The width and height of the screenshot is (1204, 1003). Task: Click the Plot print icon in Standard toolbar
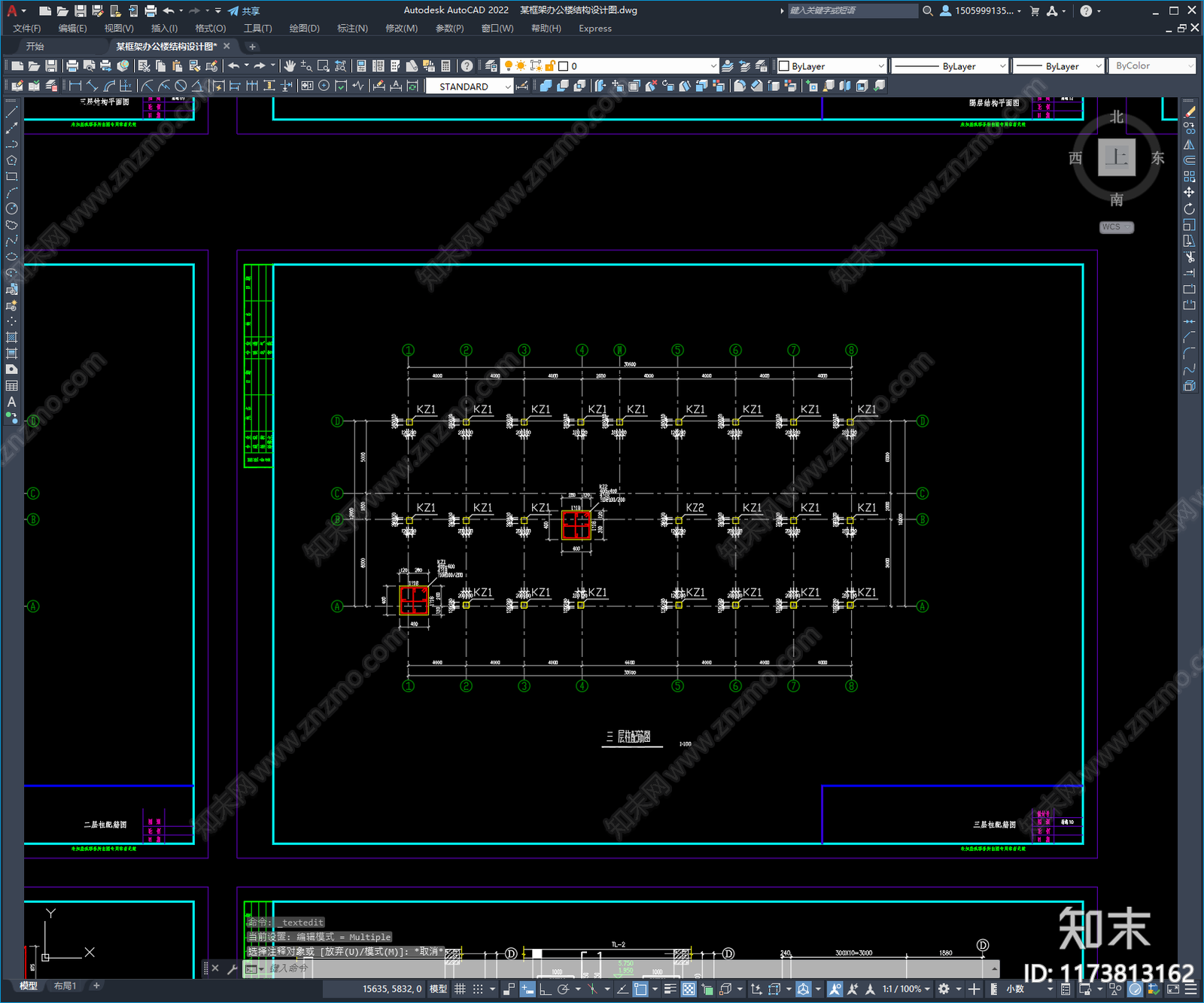coord(72,66)
